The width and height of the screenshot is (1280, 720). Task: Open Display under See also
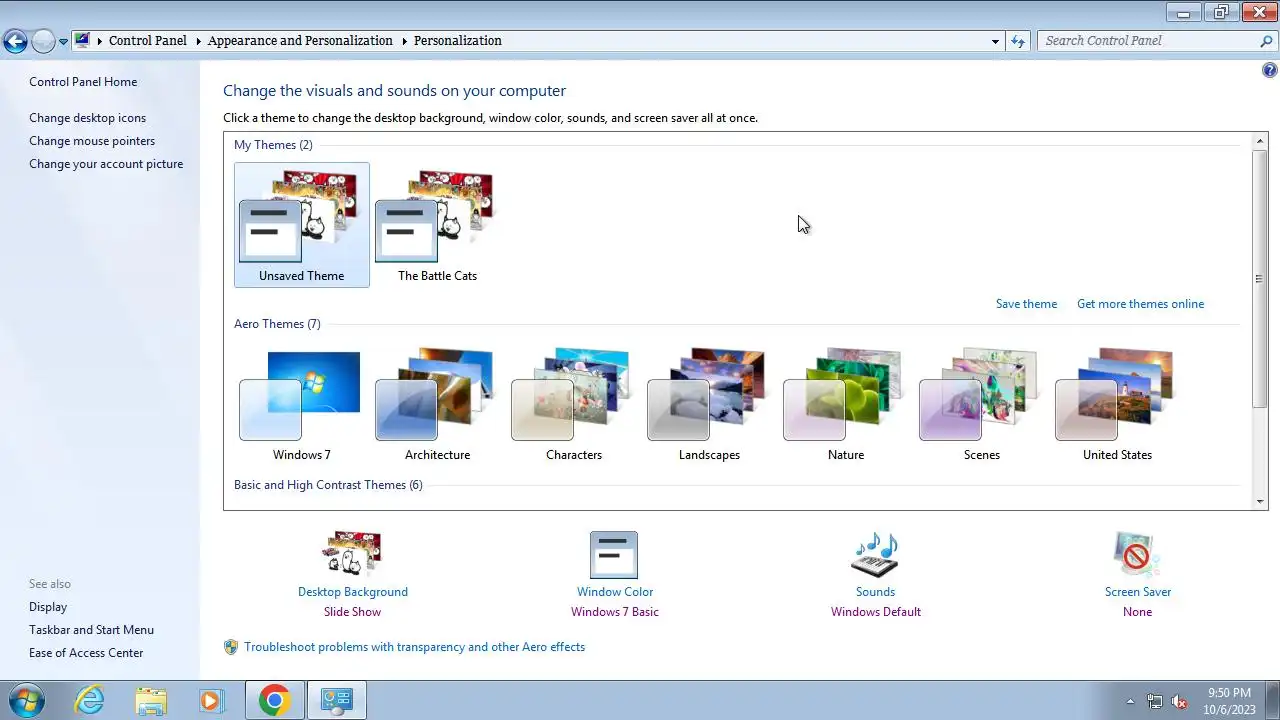pos(48,607)
